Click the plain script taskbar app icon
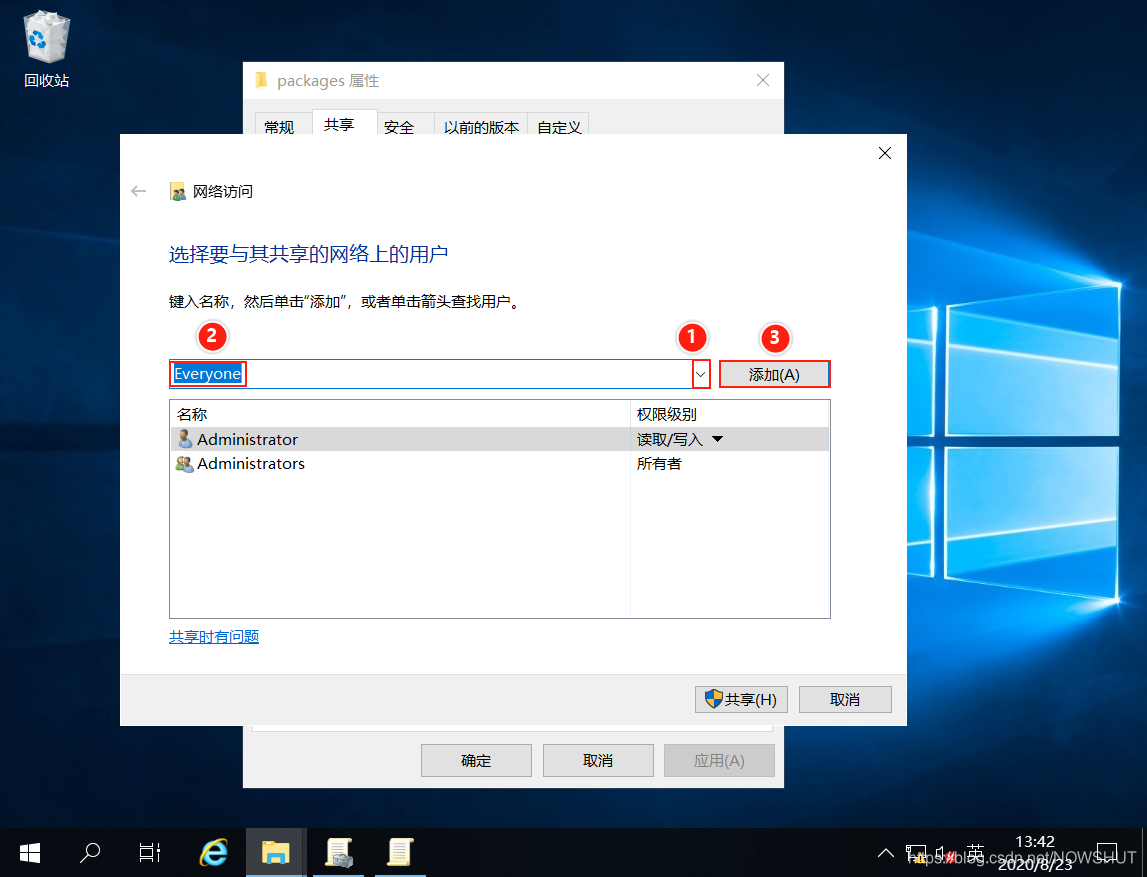The image size is (1147, 877). pyautogui.click(x=400, y=853)
